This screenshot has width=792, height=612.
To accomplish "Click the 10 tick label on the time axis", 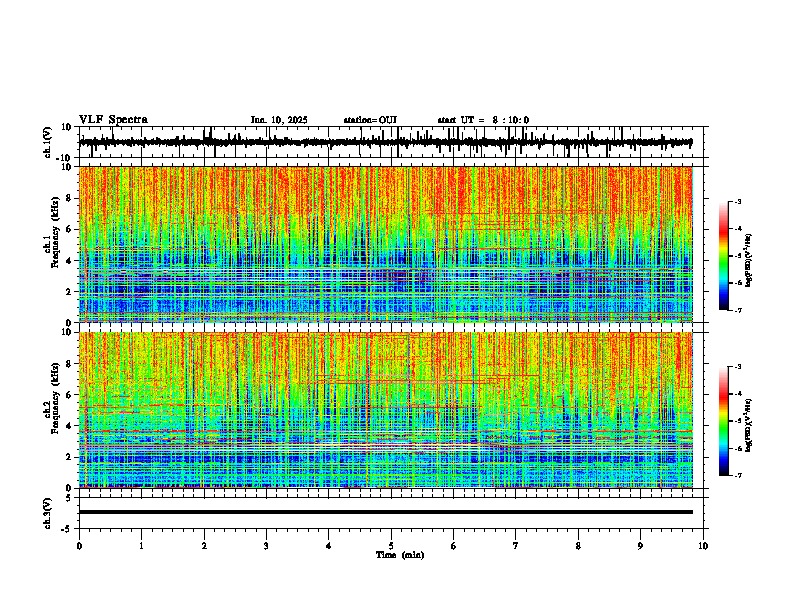I will pyautogui.click(x=703, y=546).
